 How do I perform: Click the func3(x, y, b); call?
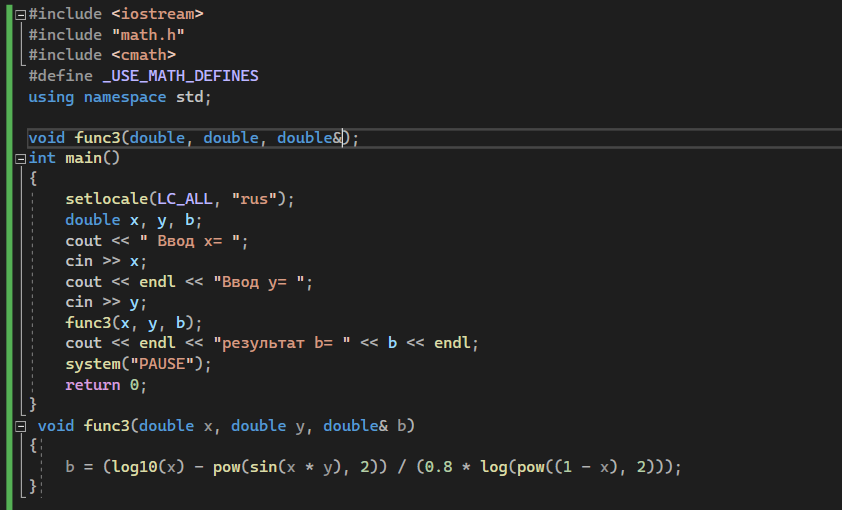click(x=134, y=323)
